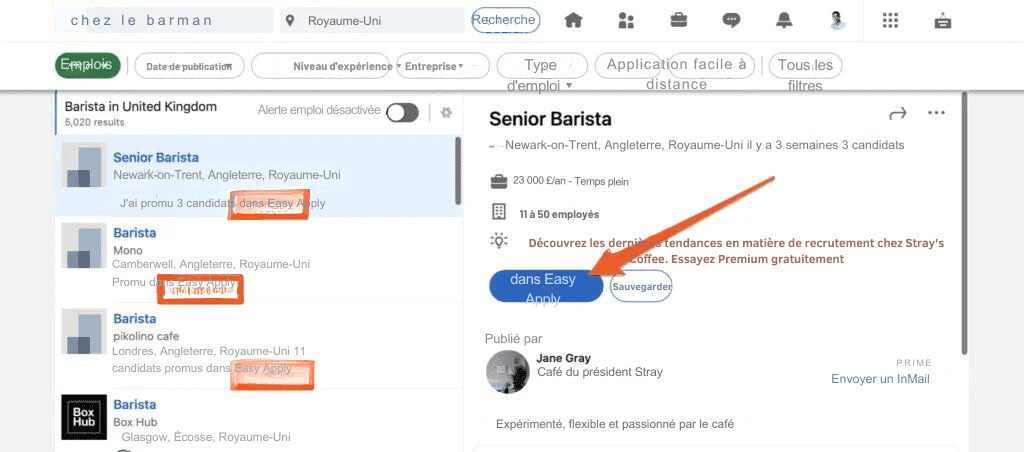The image size is (1024, 452).
Task: Open job alert settings gear icon
Action: [446, 112]
